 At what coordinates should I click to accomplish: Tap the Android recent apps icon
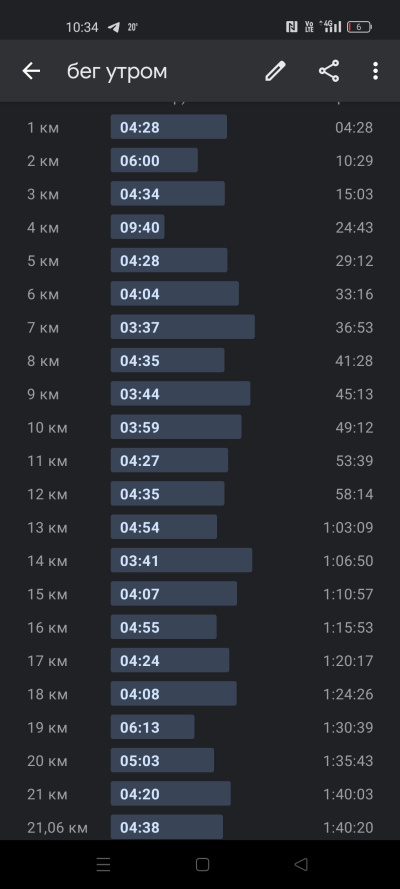click(x=103, y=864)
